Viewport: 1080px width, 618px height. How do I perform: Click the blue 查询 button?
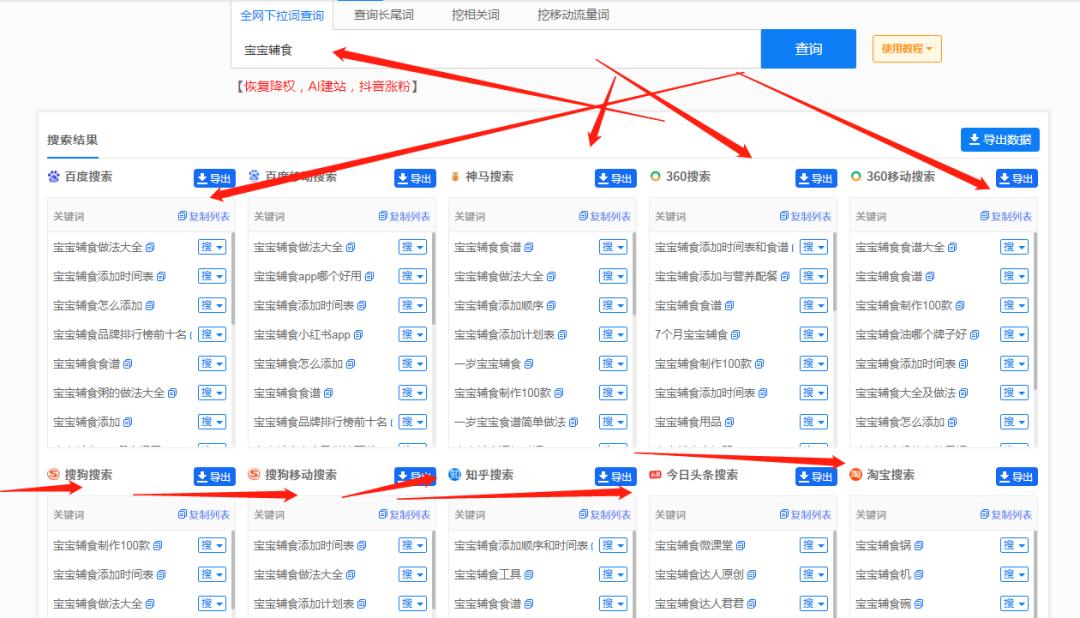click(808, 49)
